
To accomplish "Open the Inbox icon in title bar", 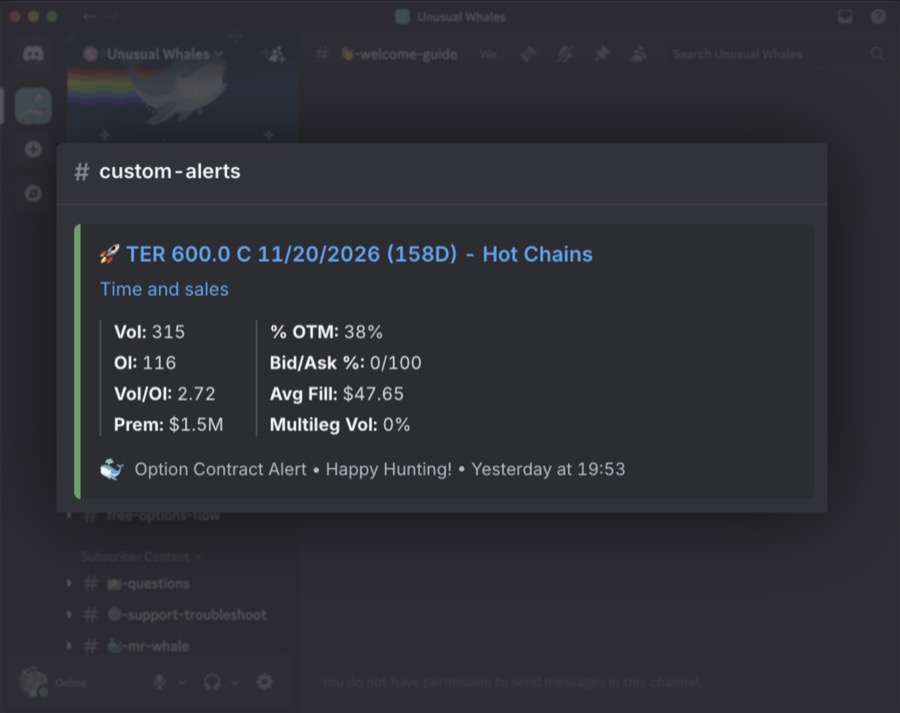I will [x=845, y=17].
